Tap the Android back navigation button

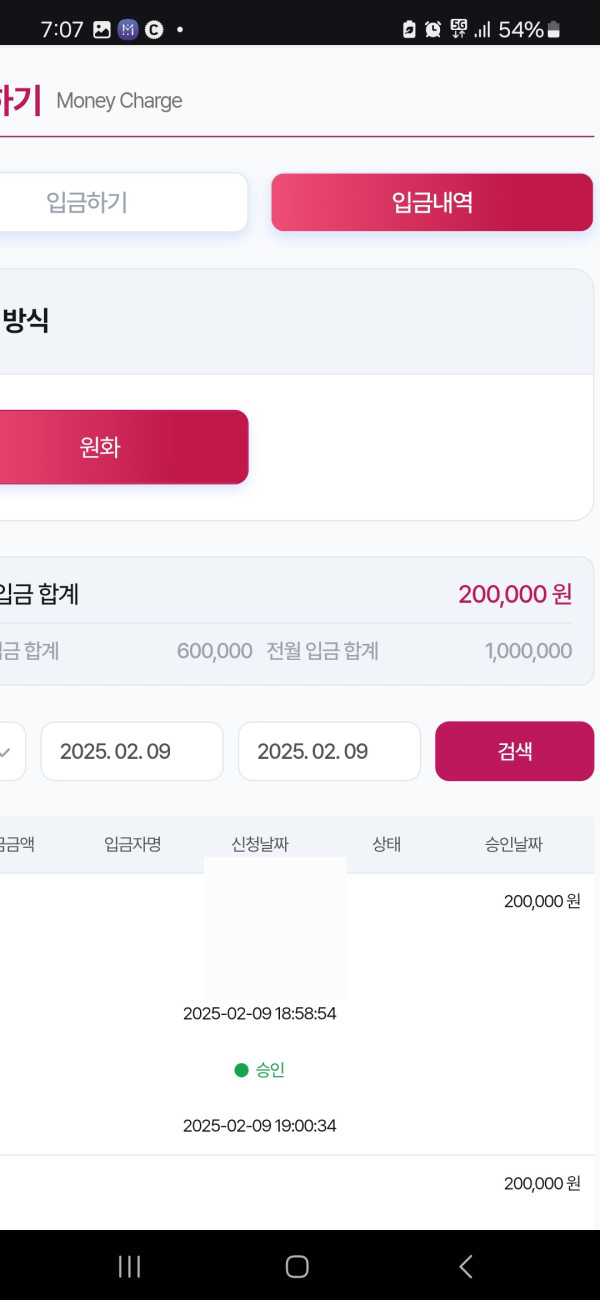point(466,1267)
